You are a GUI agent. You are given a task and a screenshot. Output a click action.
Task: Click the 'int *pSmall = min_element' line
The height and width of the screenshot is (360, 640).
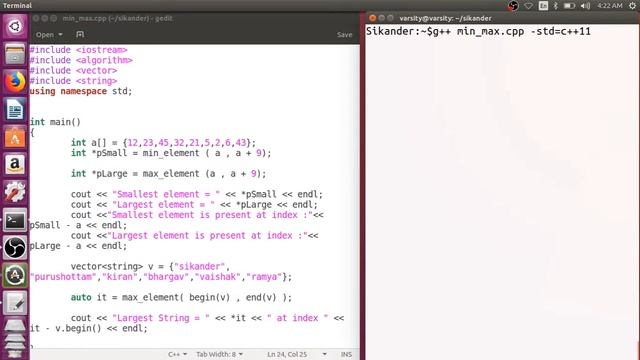click(171, 153)
